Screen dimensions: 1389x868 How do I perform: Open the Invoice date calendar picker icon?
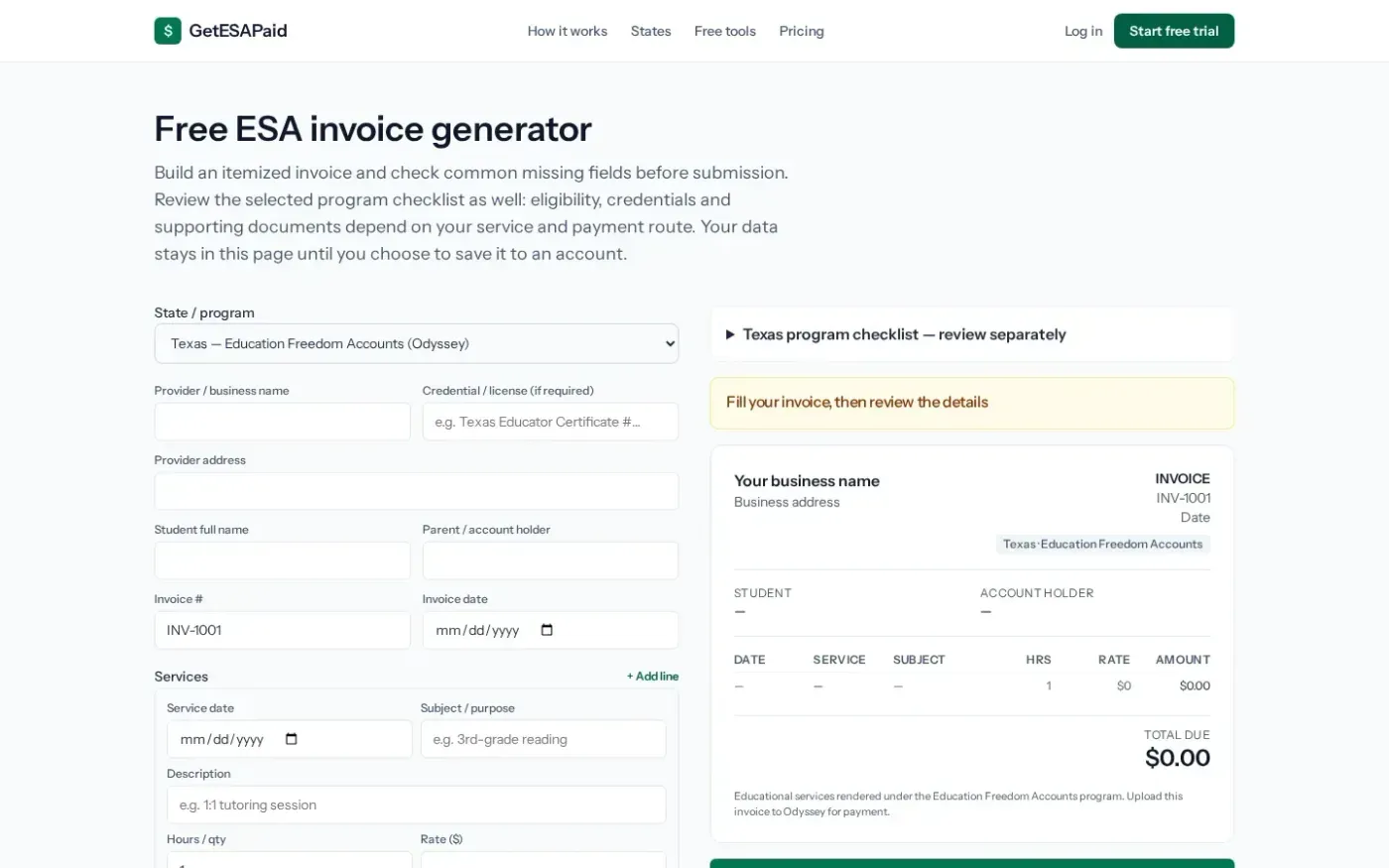pos(547,630)
